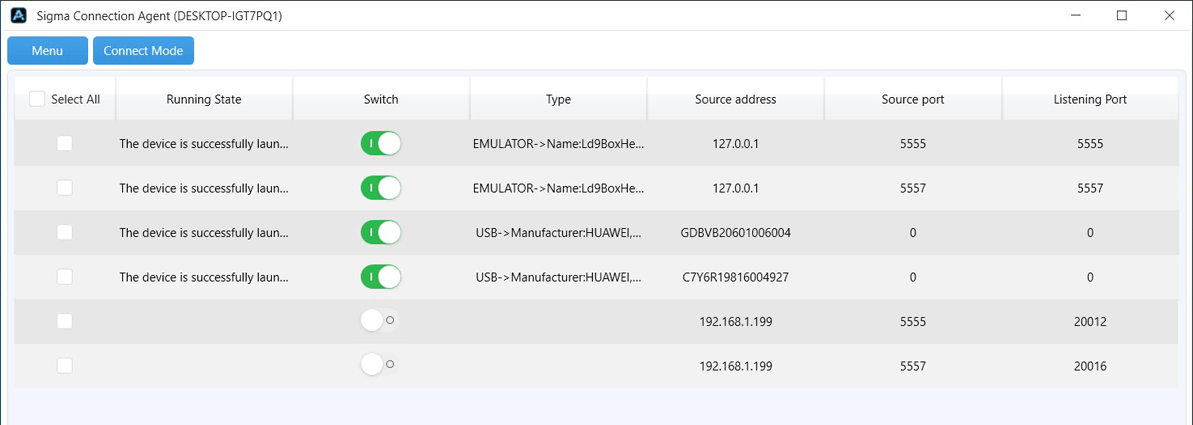Click the Running State column header
Viewport: 1193px width, 425px height.
click(204, 99)
